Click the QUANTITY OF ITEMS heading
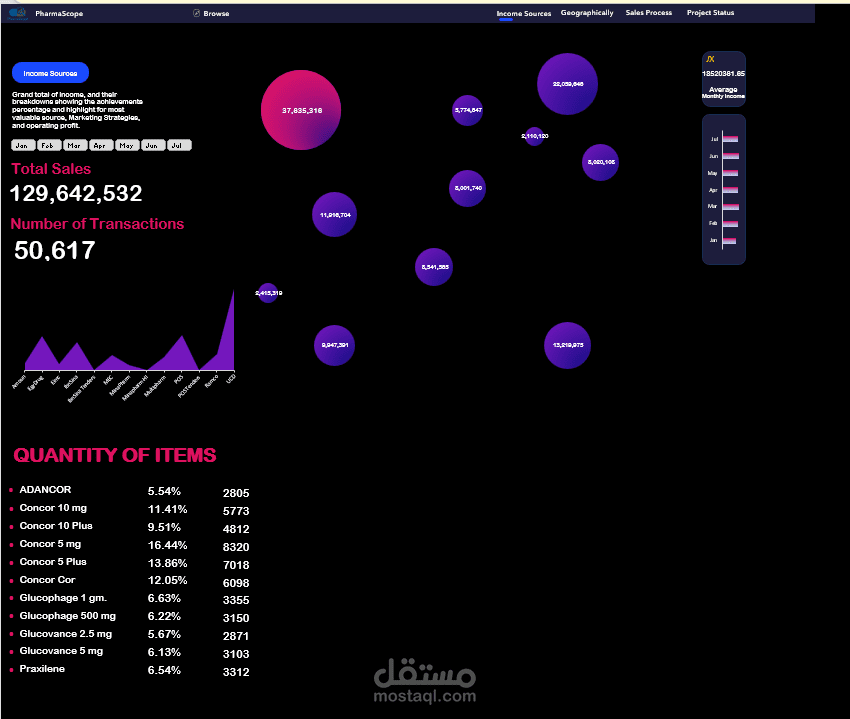The width and height of the screenshot is (850, 719). (x=115, y=455)
